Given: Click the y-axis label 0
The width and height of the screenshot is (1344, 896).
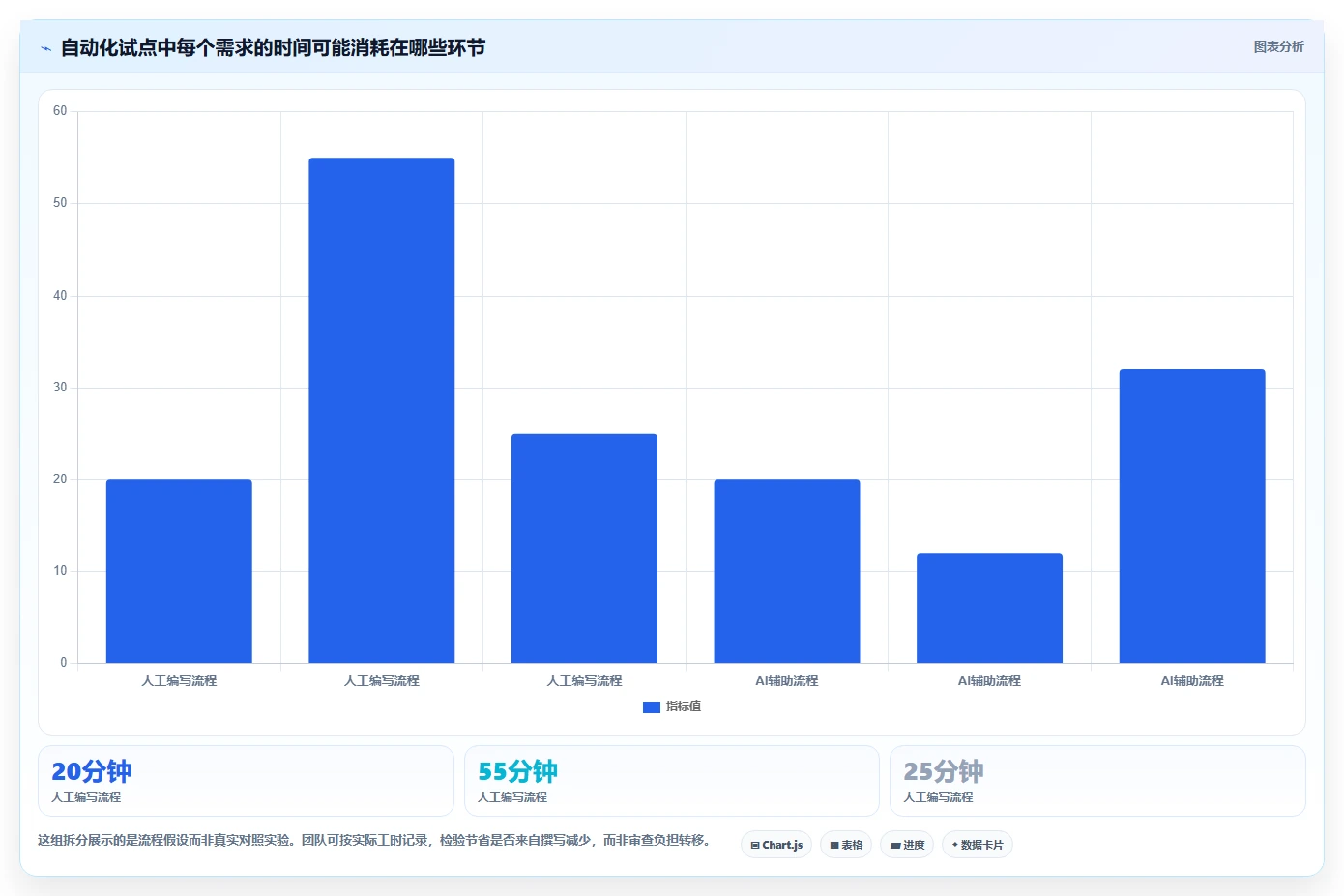Looking at the screenshot, I should 64,663.
